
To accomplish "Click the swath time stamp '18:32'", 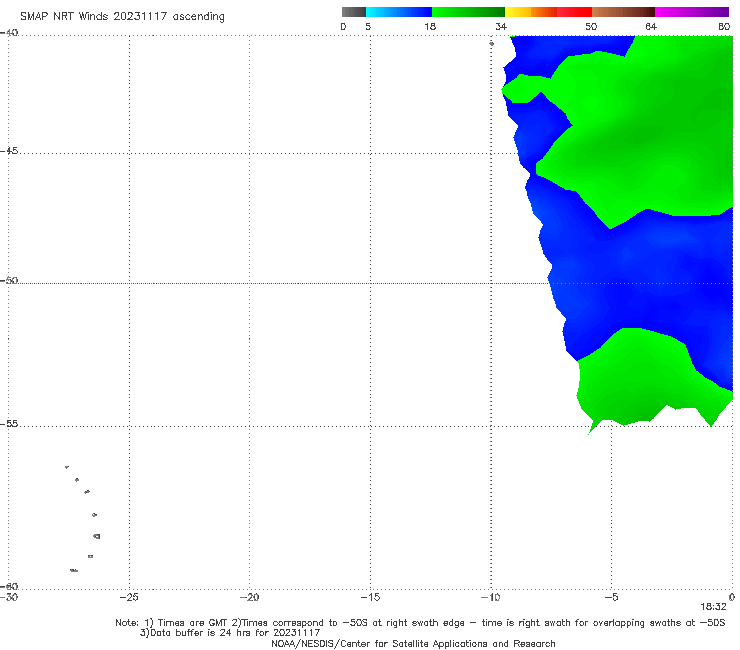I will click(x=713, y=607).
